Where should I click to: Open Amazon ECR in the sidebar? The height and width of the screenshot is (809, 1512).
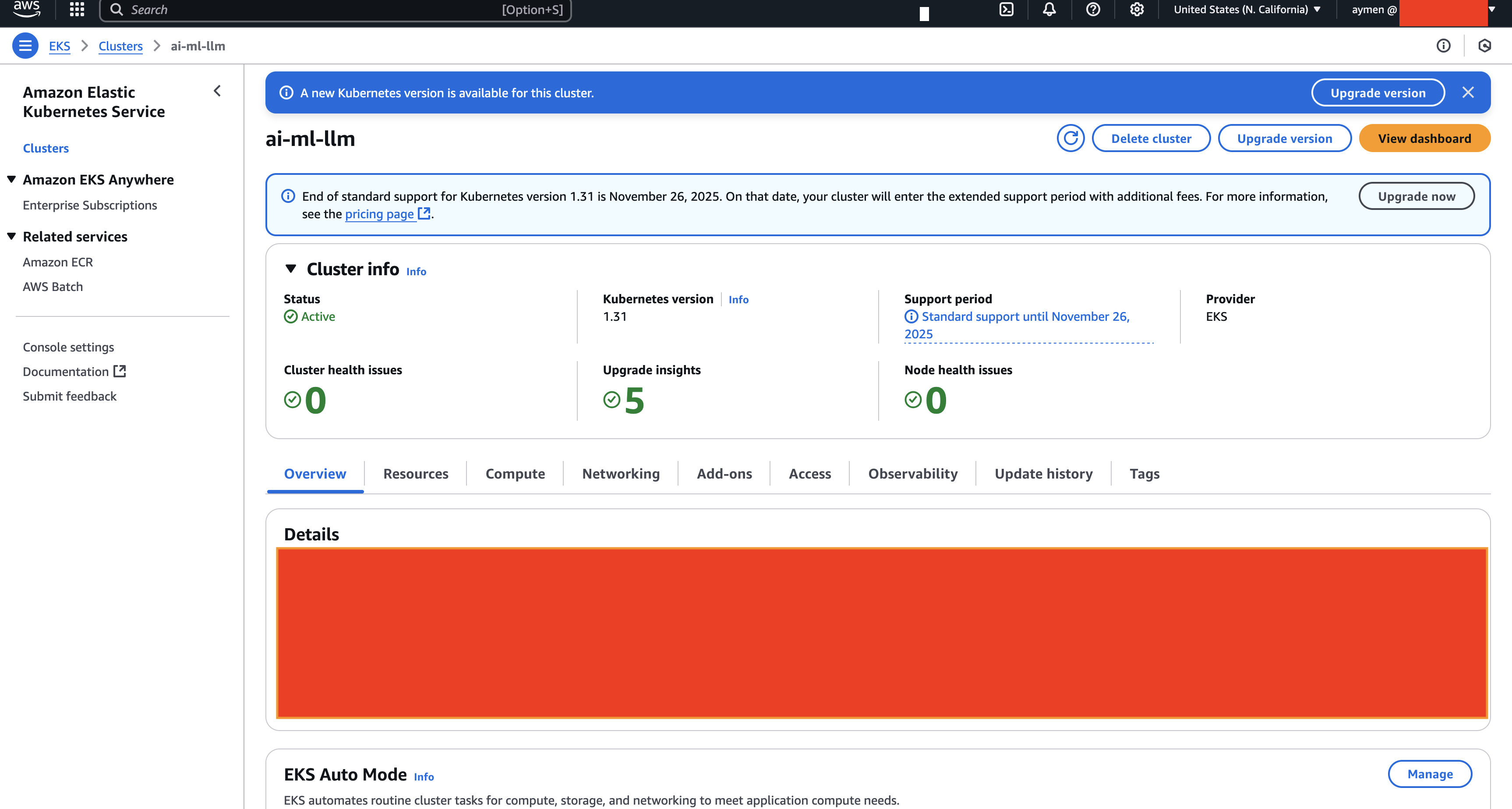coord(57,262)
